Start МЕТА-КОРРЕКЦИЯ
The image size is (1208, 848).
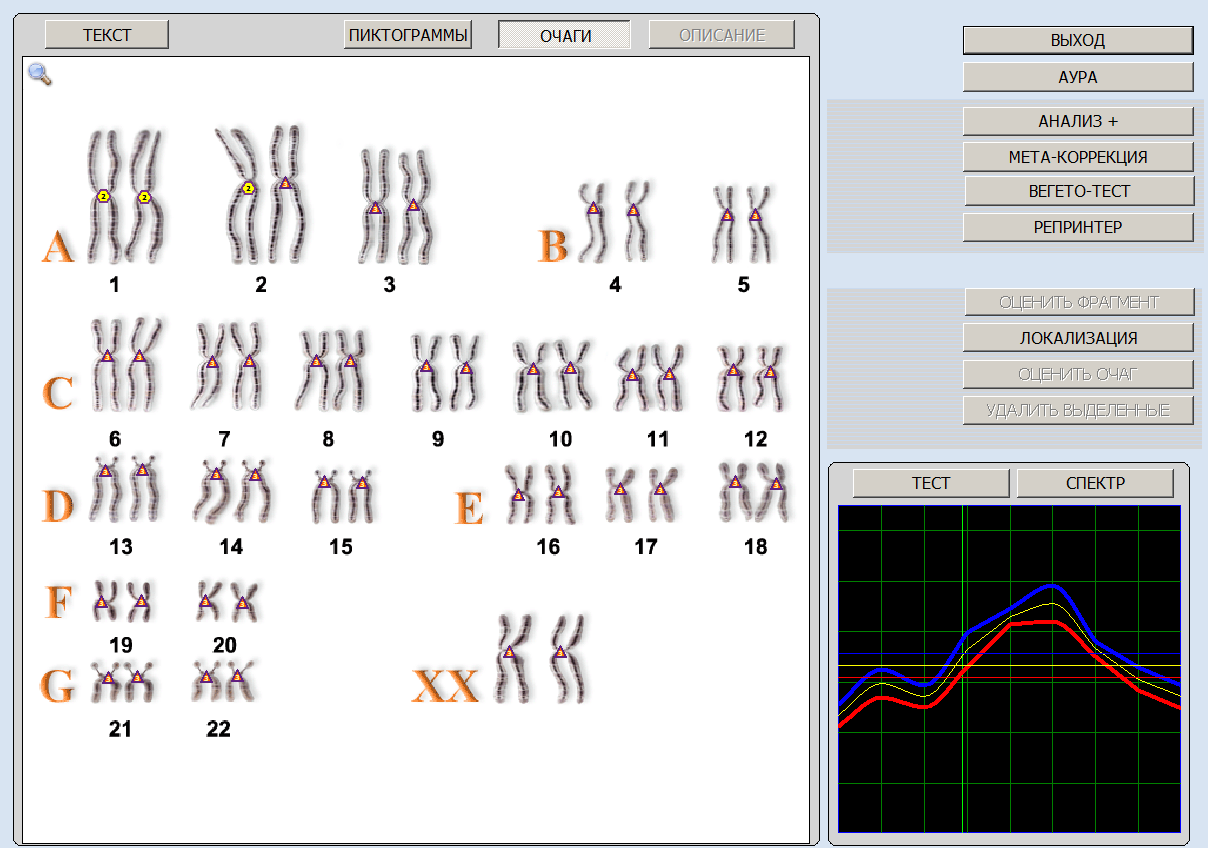coord(1078,157)
